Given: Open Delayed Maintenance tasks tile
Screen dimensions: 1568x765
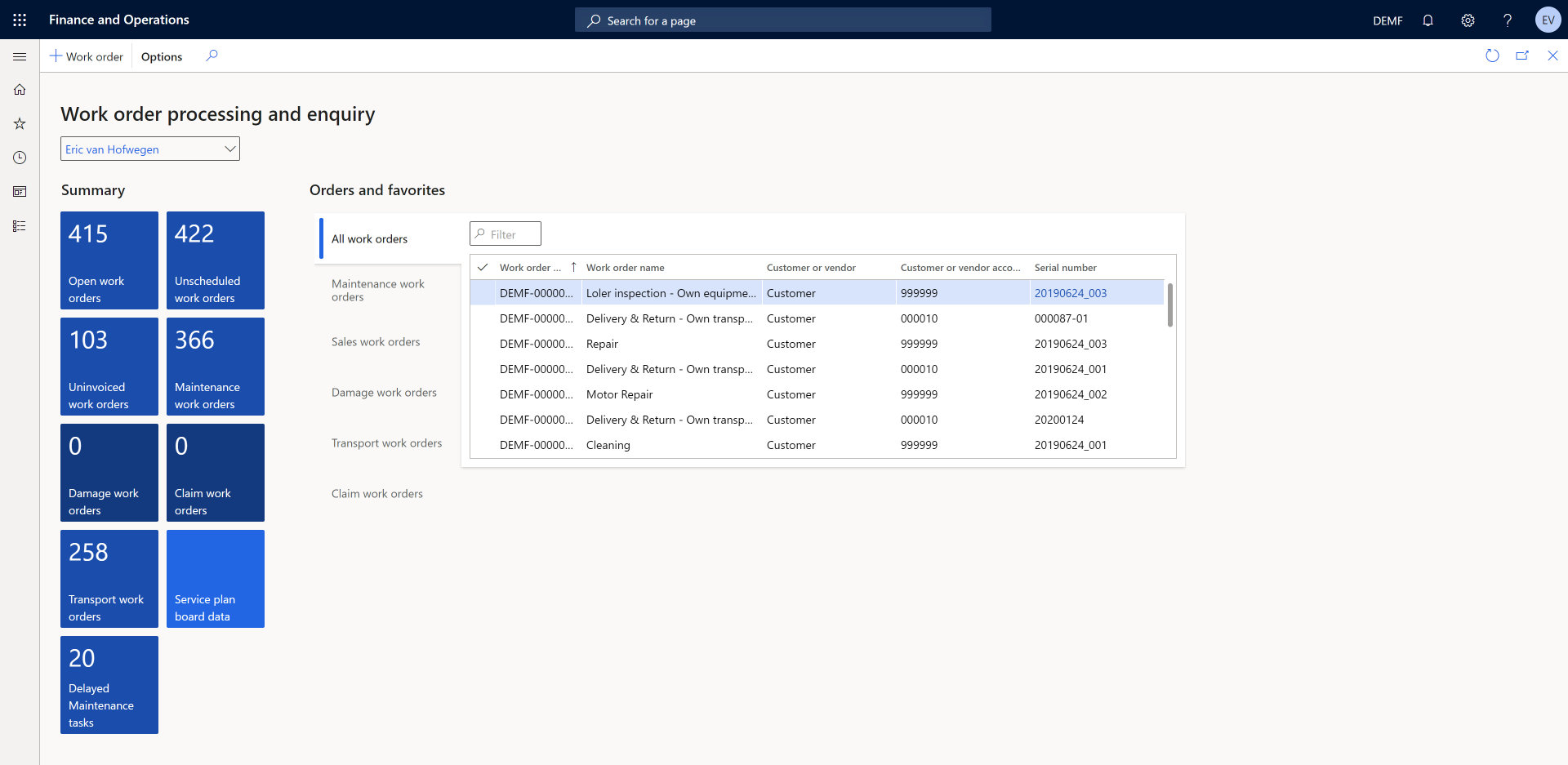Looking at the screenshot, I should (109, 685).
